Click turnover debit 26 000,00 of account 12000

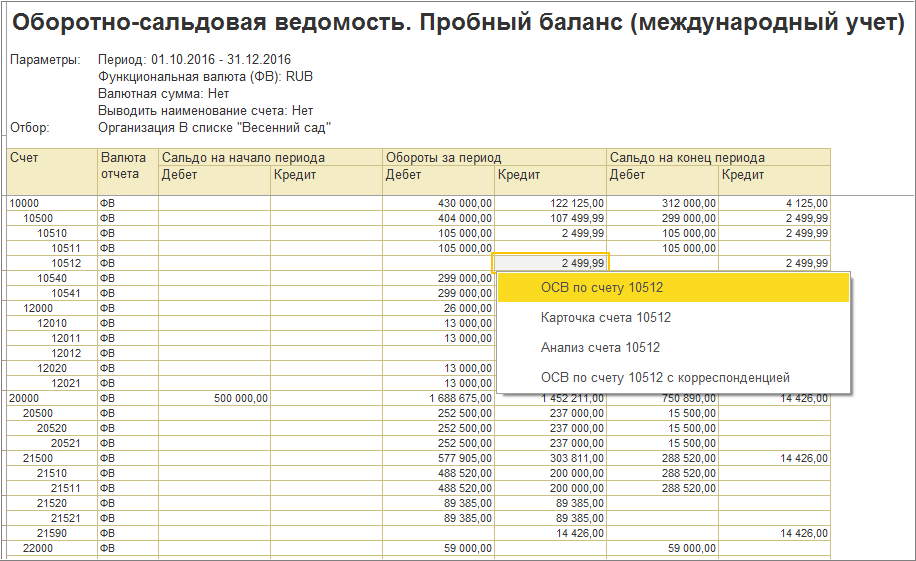coord(439,308)
